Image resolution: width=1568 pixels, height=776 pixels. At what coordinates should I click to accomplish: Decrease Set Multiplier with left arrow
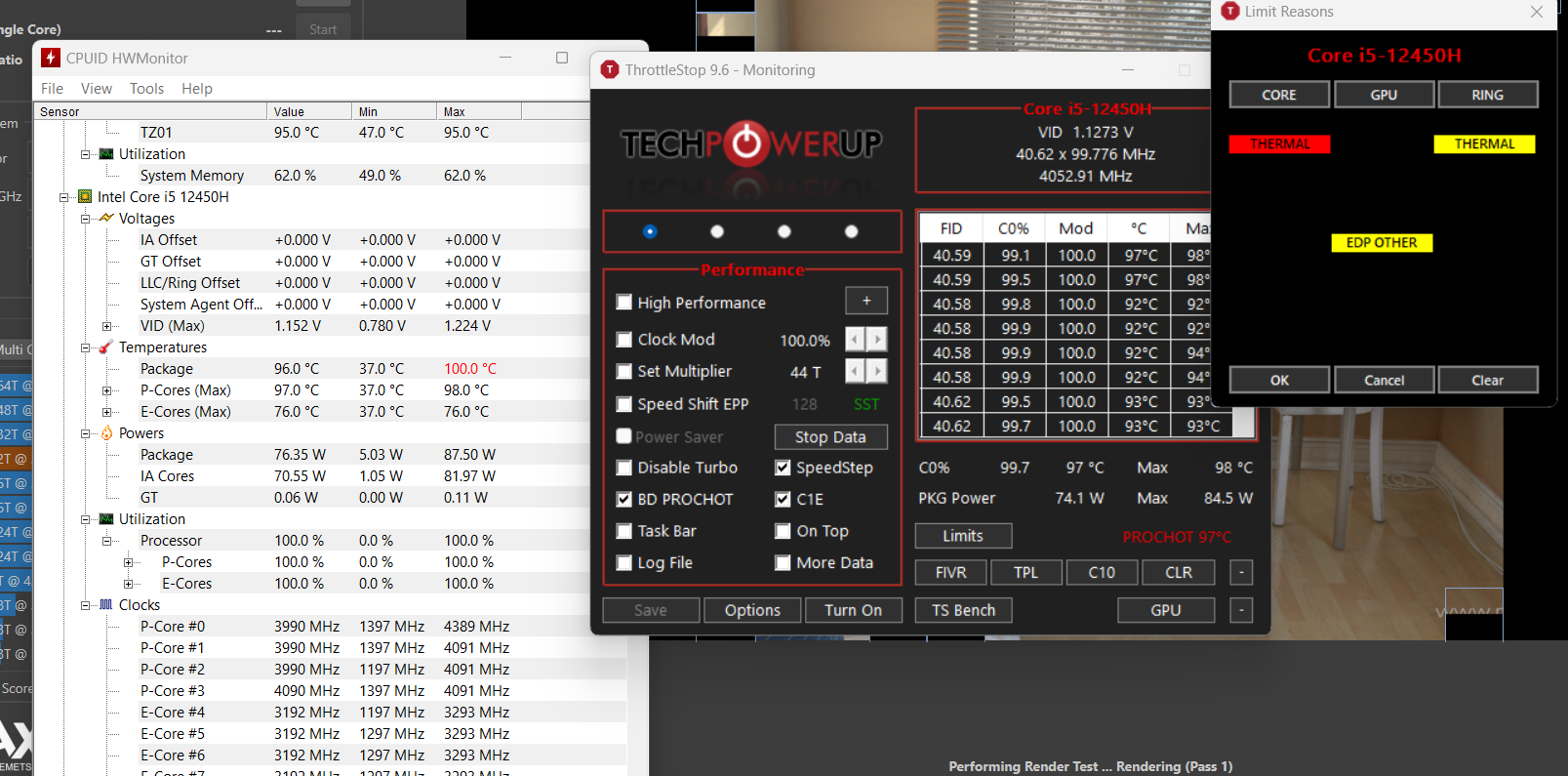click(x=855, y=372)
